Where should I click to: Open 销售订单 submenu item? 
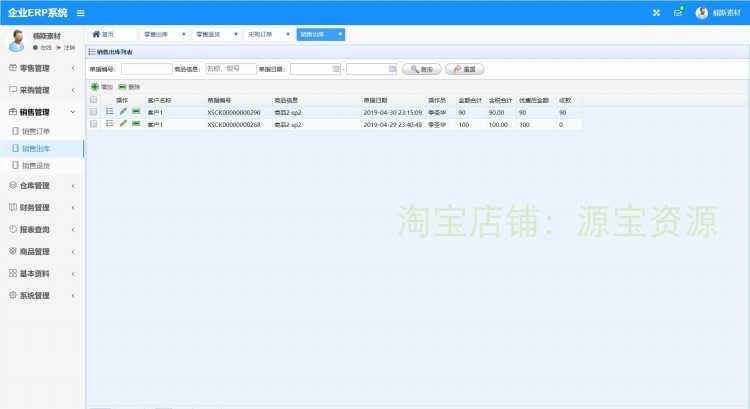click(x=36, y=131)
